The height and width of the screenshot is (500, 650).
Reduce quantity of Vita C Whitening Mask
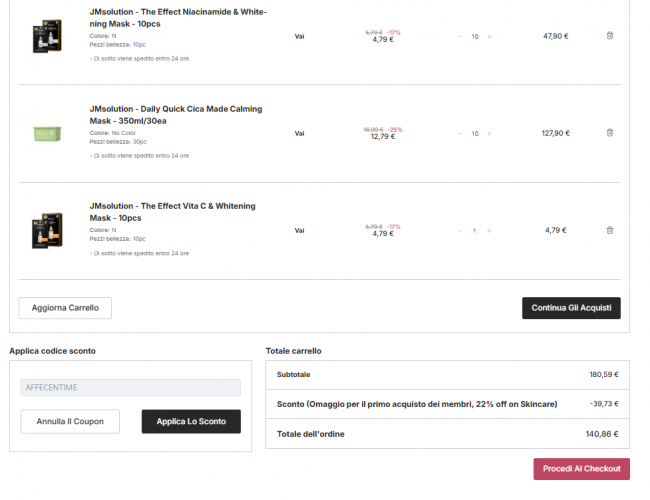(x=460, y=230)
